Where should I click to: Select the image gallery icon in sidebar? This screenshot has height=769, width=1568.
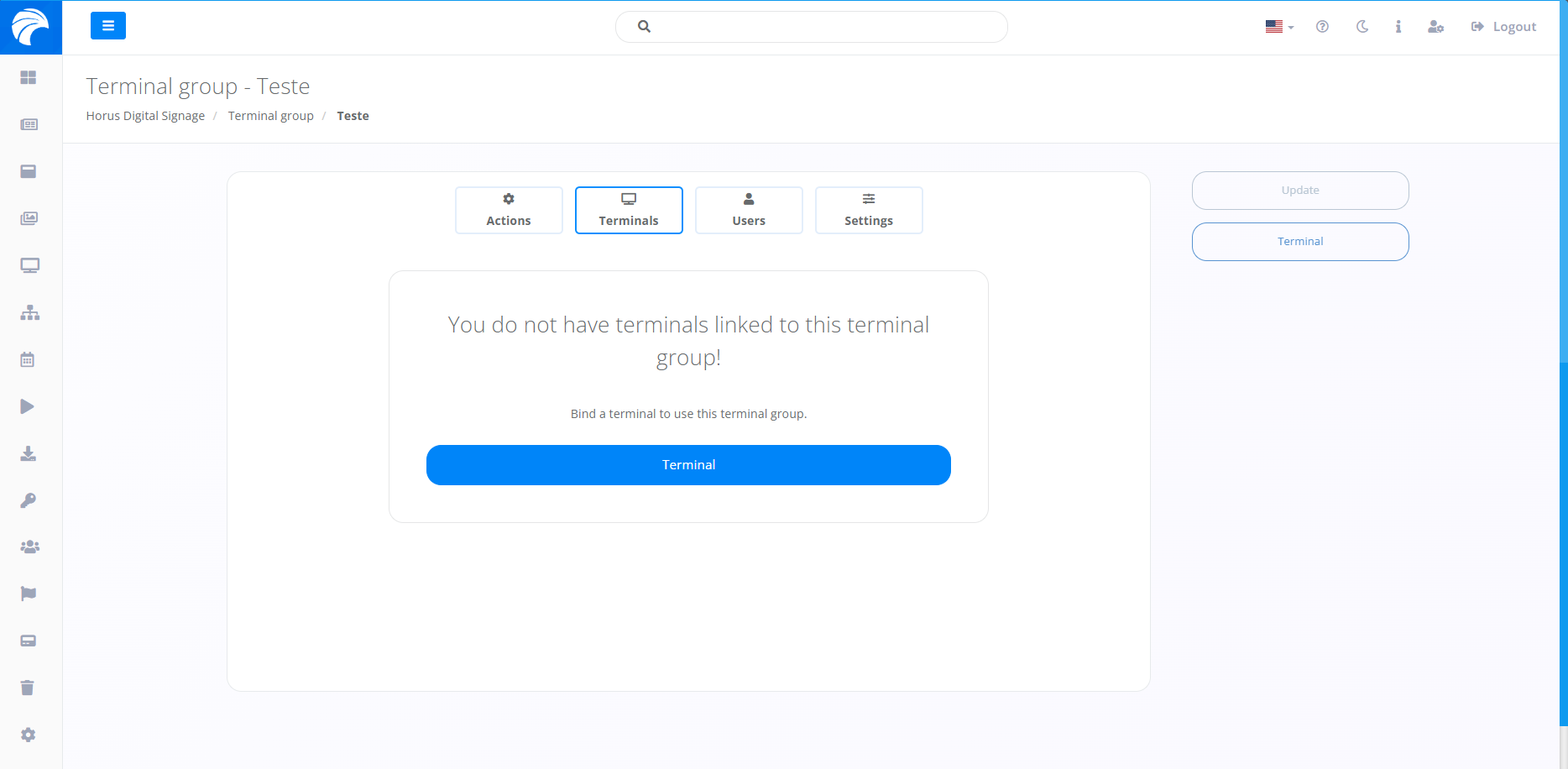coord(29,217)
